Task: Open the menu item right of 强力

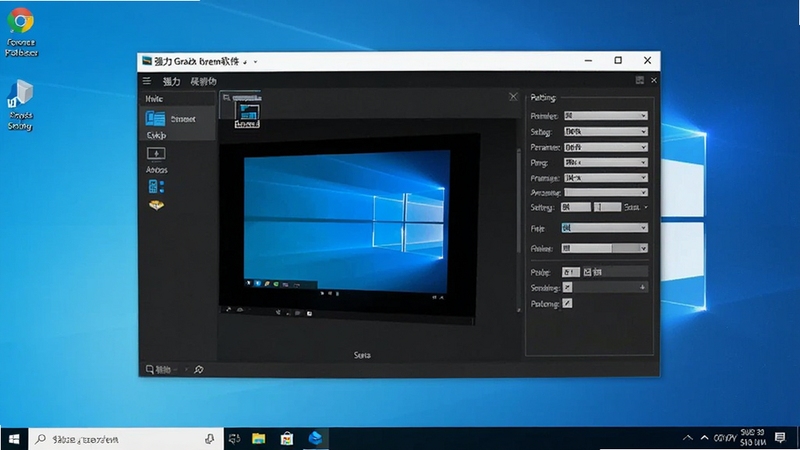Action: (204, 82)
